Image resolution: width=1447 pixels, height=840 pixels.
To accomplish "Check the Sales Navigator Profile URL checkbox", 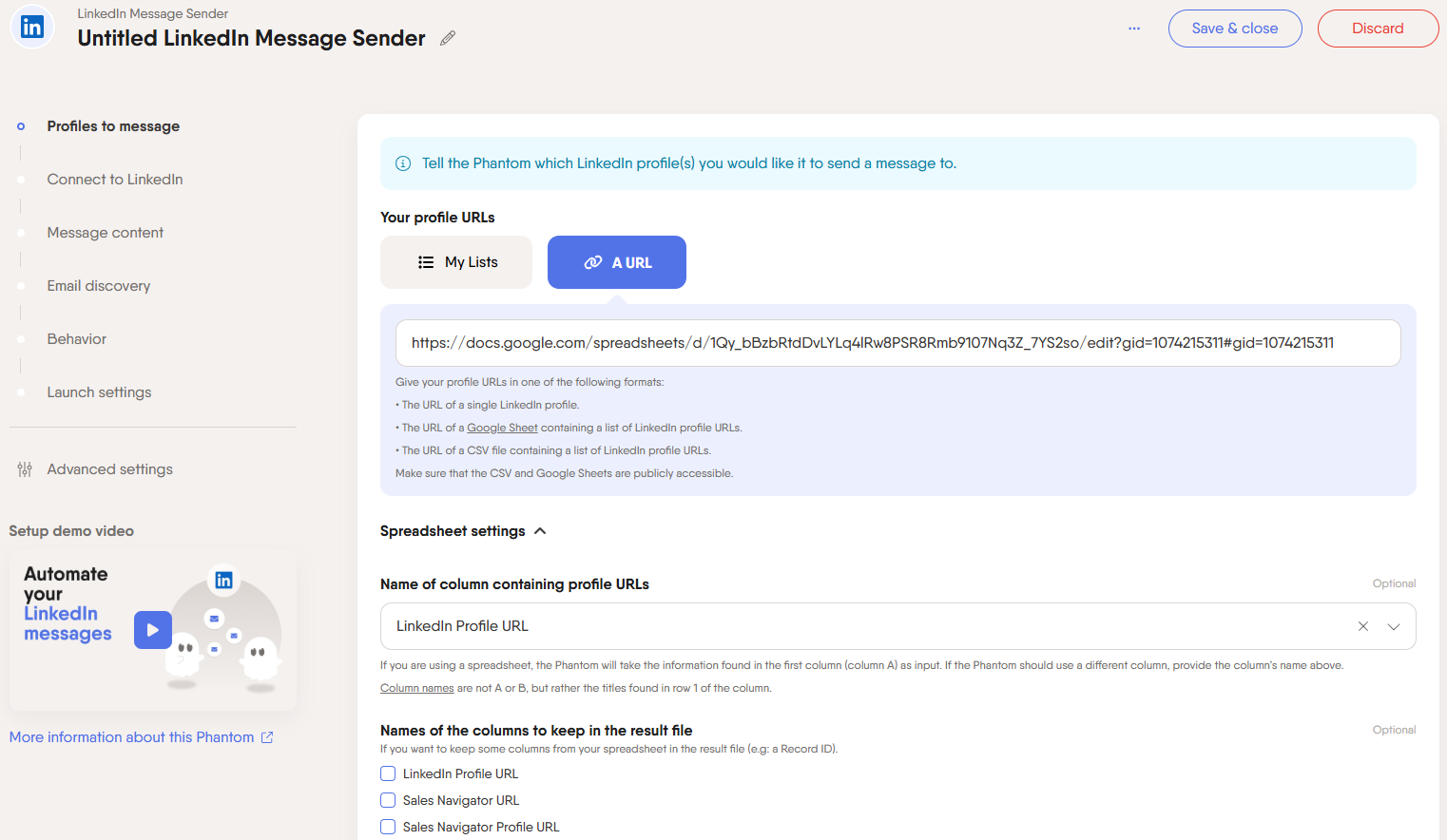I will click(388, 827).
